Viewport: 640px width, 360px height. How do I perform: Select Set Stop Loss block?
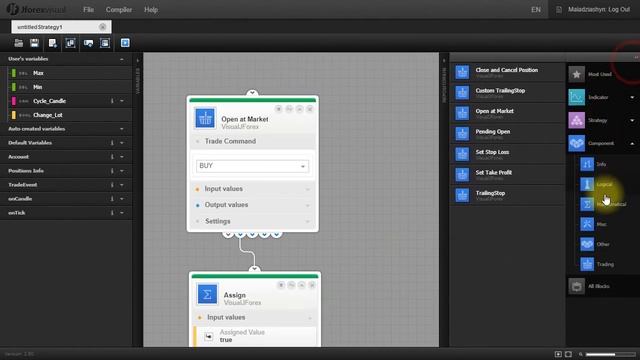[507, 154]
